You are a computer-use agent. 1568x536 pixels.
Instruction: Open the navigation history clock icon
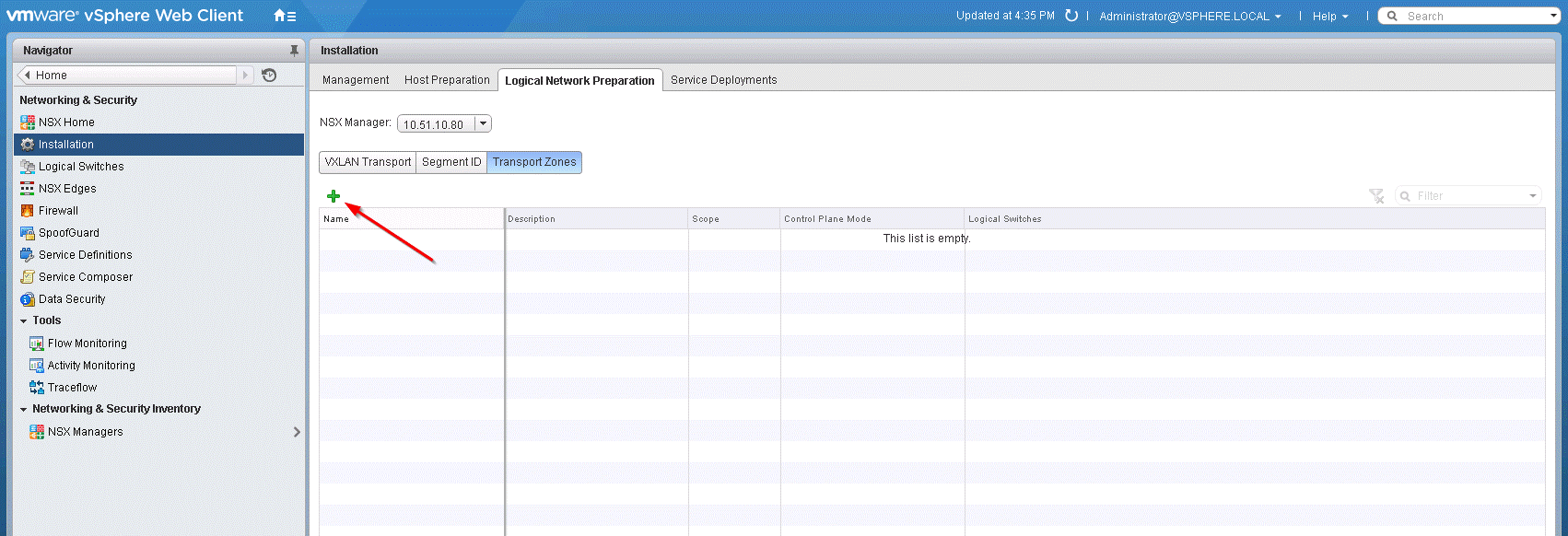pyautogui.click(x=269, y=76)
